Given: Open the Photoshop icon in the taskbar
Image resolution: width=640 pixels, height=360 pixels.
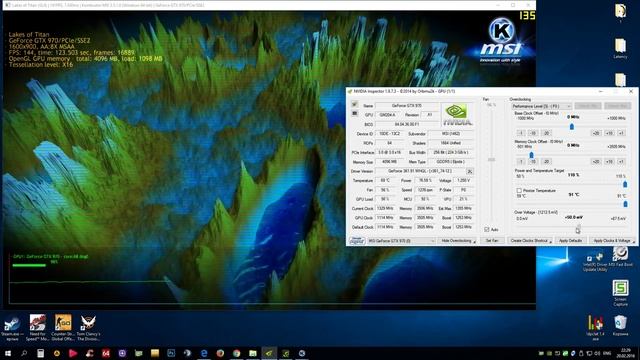Looking at the screenshot, I should [171, 353].
